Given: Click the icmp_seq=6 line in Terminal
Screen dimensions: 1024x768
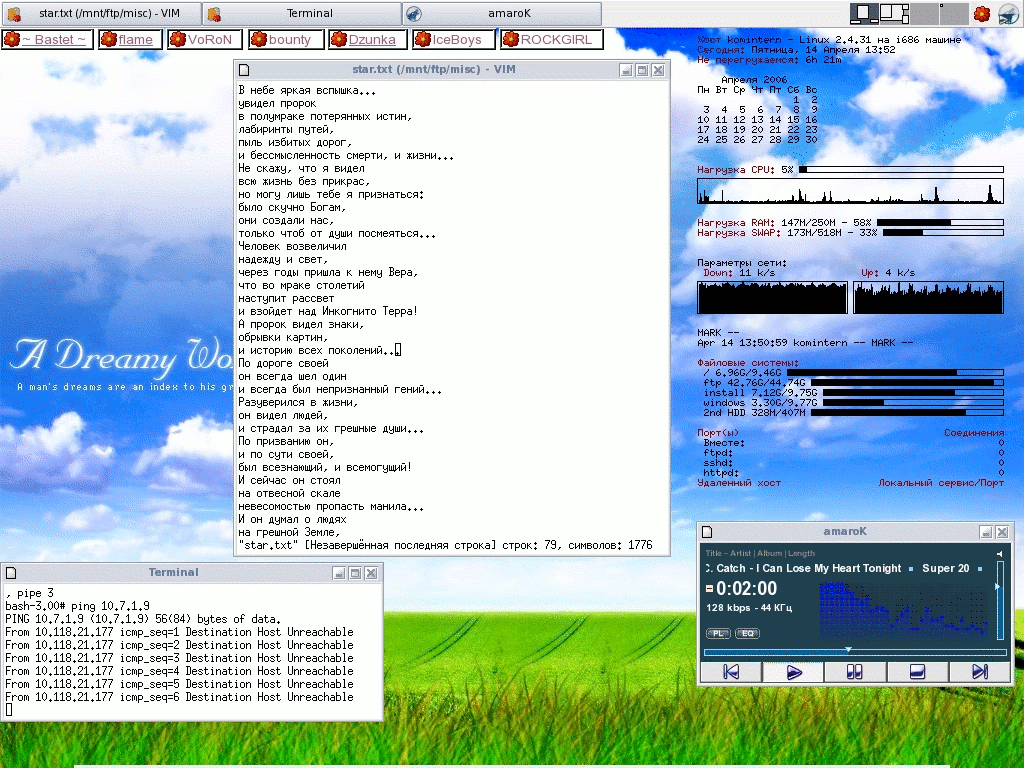Looking at the screenshot, I should (179, 697).
